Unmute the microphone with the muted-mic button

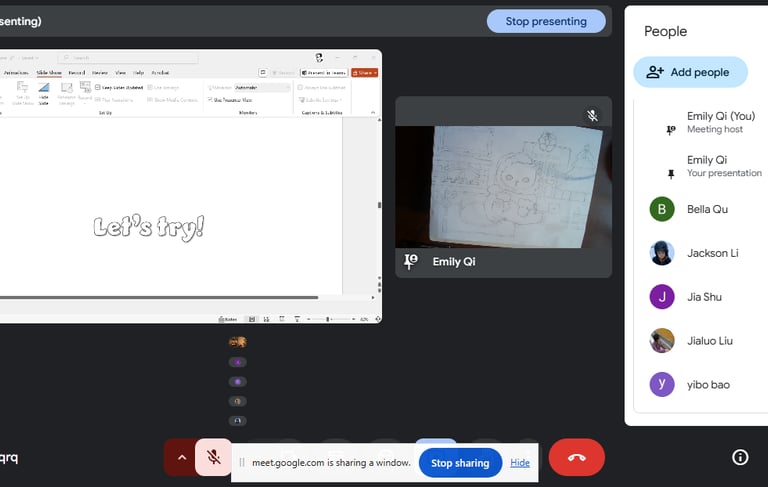[x=214, y=457]
